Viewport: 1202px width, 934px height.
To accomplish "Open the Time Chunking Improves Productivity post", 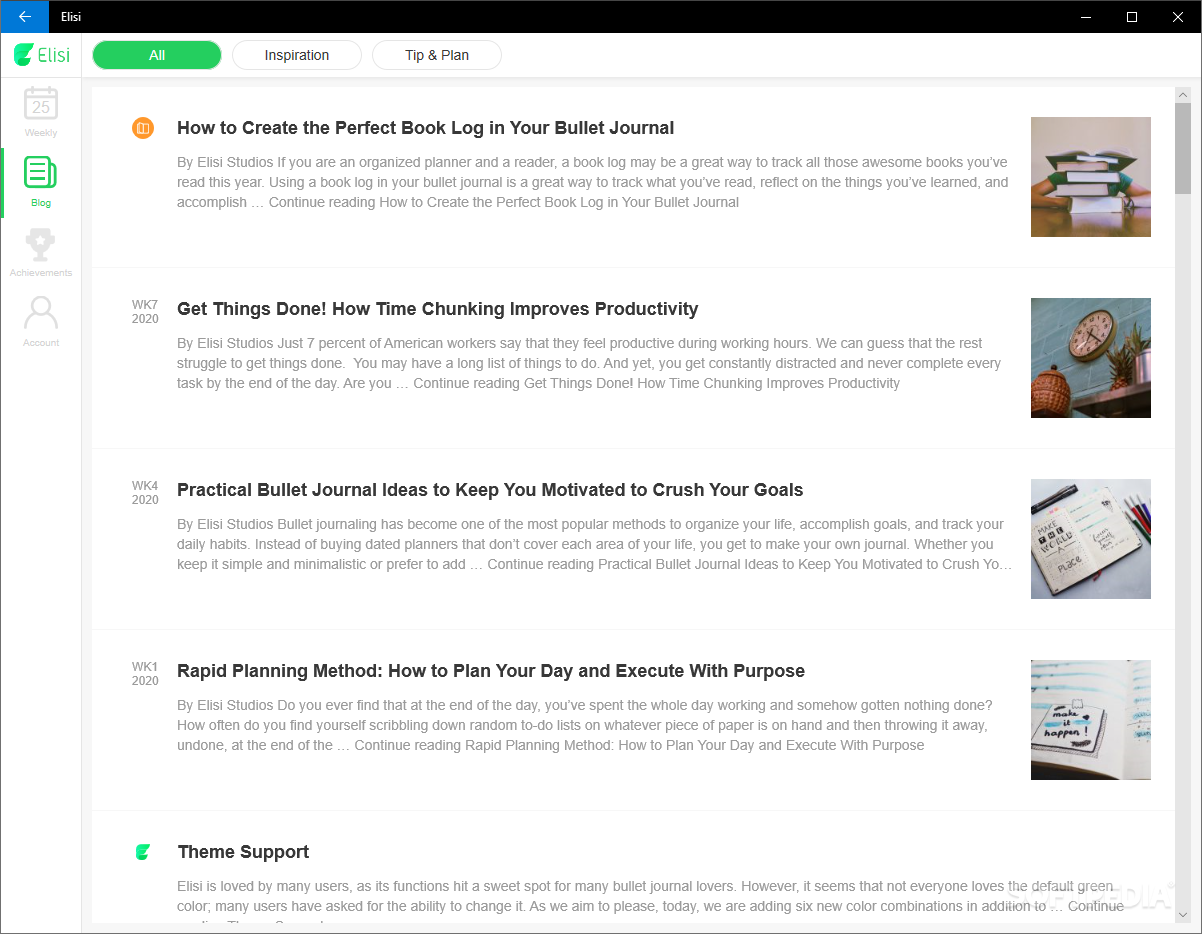I will click(x=437, y=309).
